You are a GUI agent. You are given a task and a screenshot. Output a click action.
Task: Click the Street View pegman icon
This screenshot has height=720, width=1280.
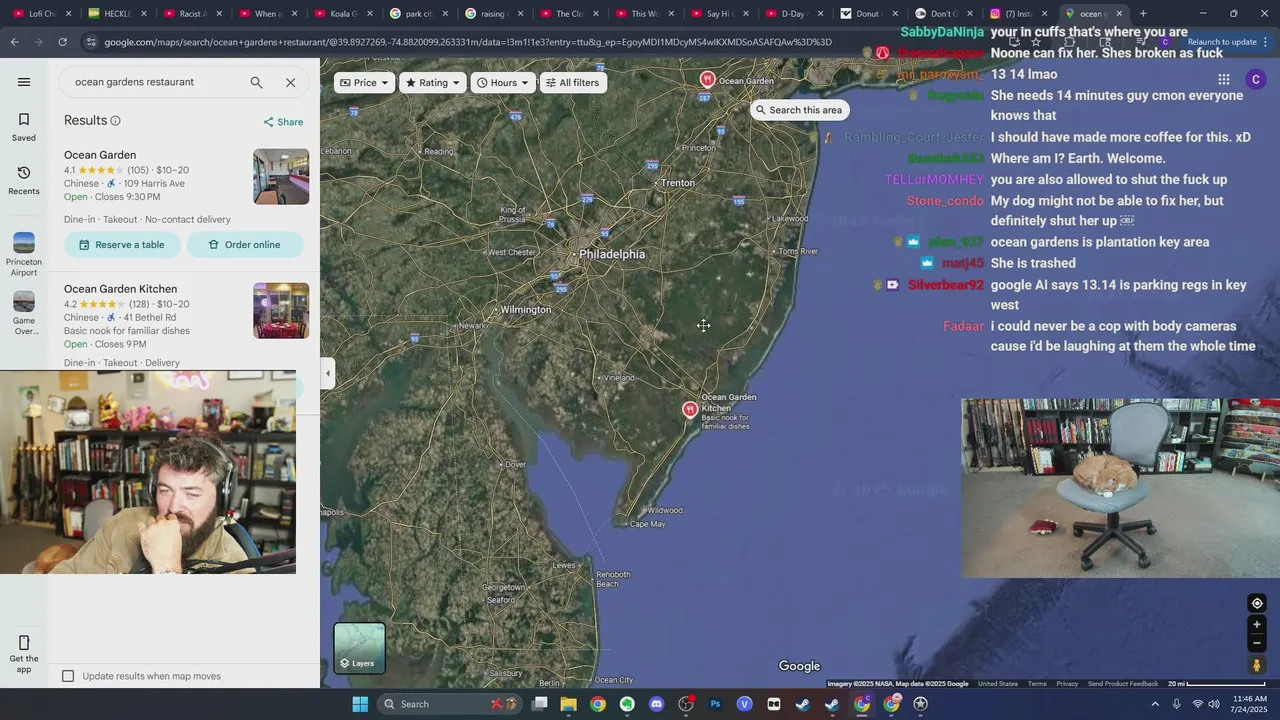coord(1257,665)
